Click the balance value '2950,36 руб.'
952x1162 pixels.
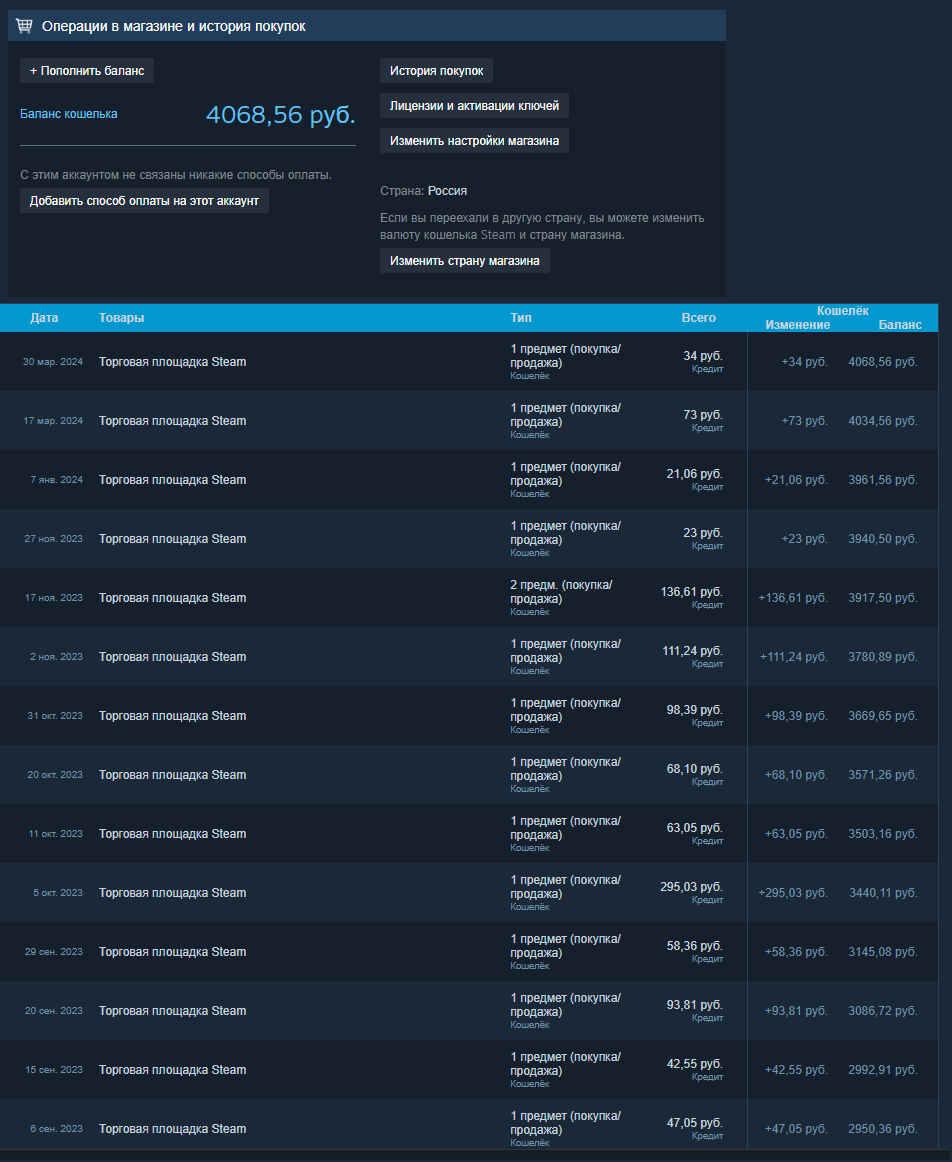coord(882,1129)
